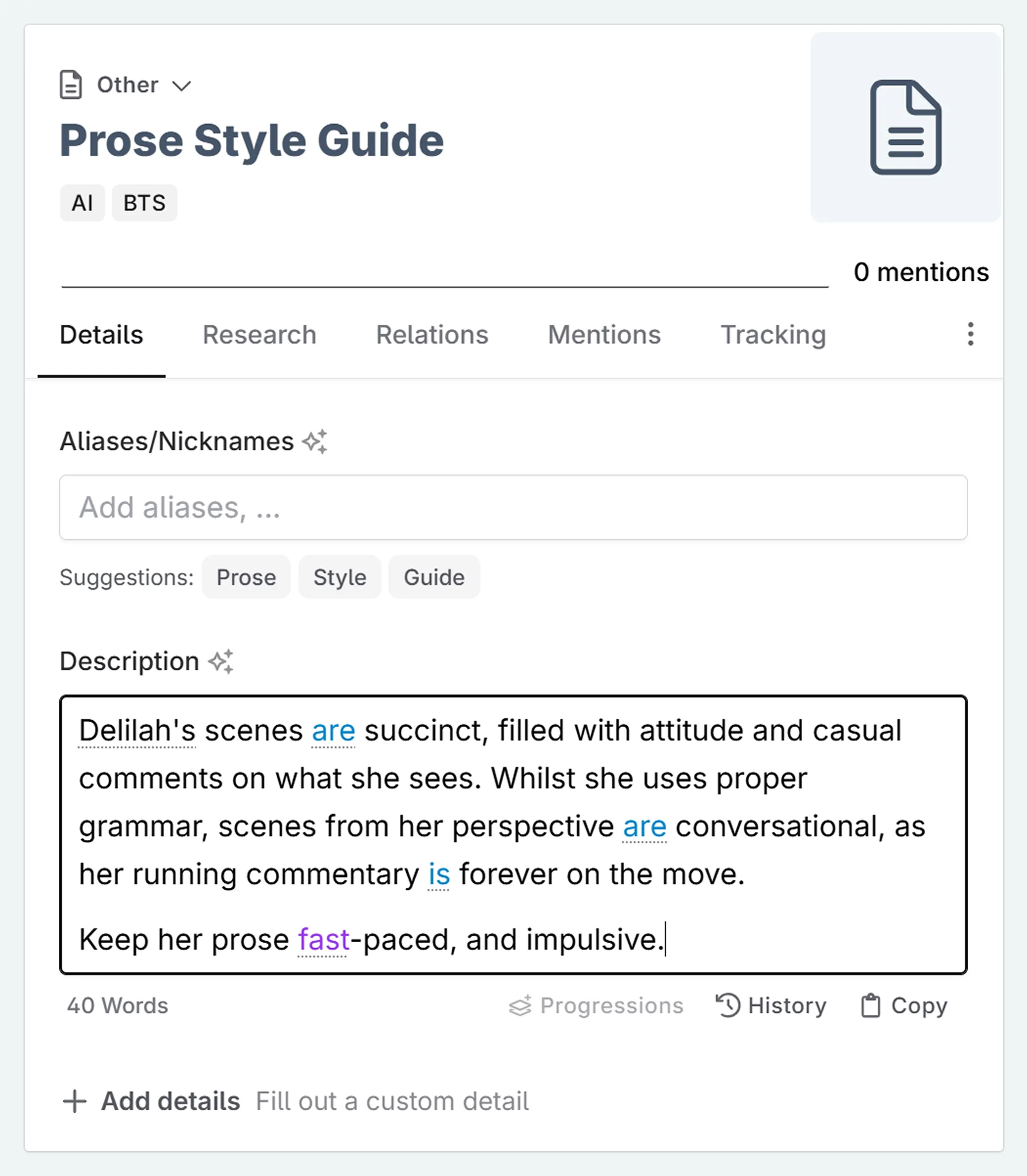Select the Relations tab
Viewport: 1027px width, 1176px height.
tap(432, 334)
